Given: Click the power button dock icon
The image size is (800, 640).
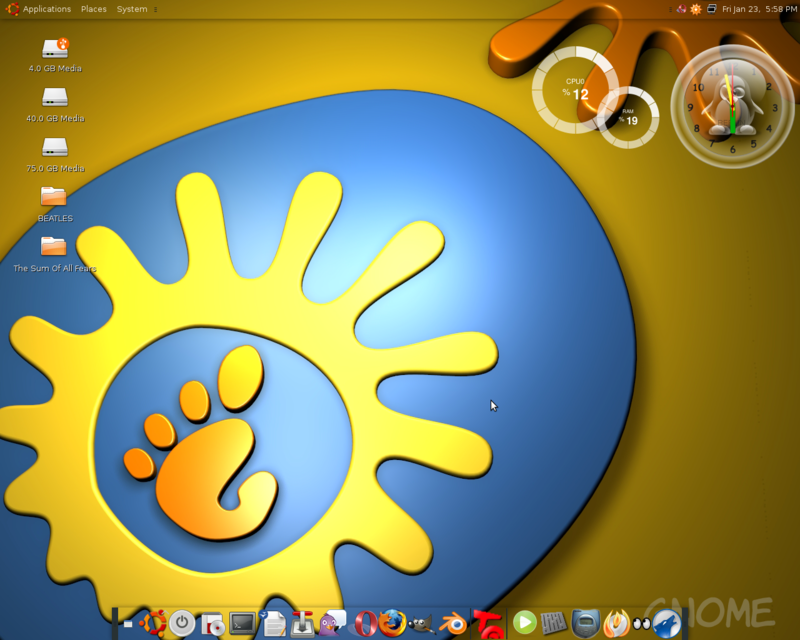Looking at the screenshot, I should click(x=182, y=623).
